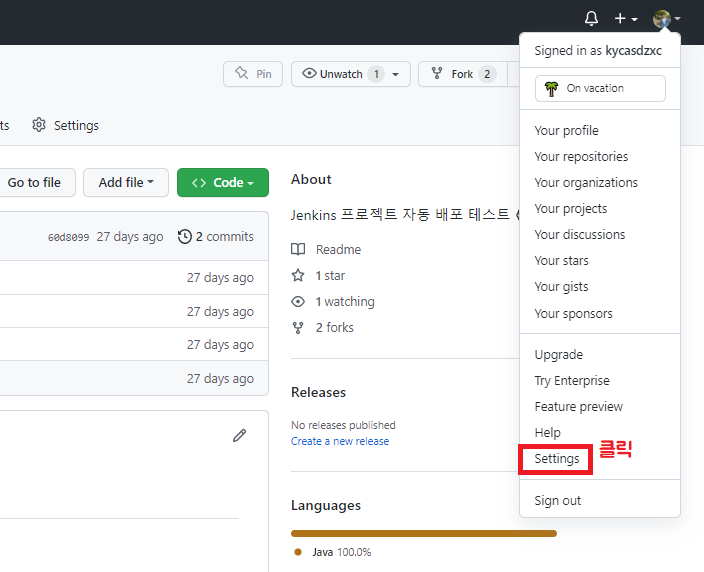
Task: Open the green Code dropdown
Action: [x=223, y=182]
